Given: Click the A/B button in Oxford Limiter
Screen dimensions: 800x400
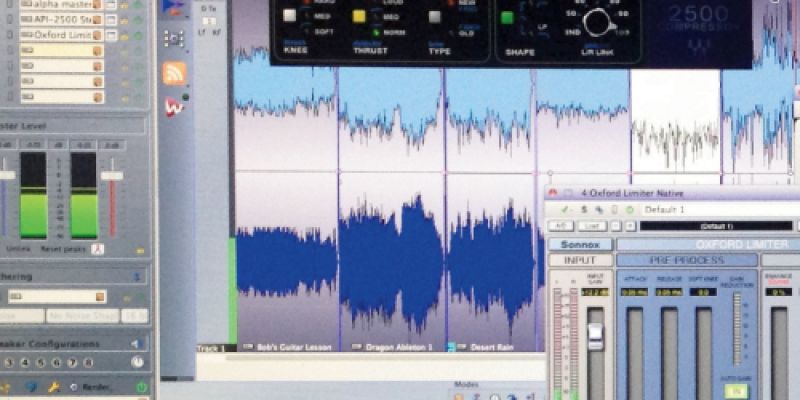Looking at the screenshot, I should point(559,226).
